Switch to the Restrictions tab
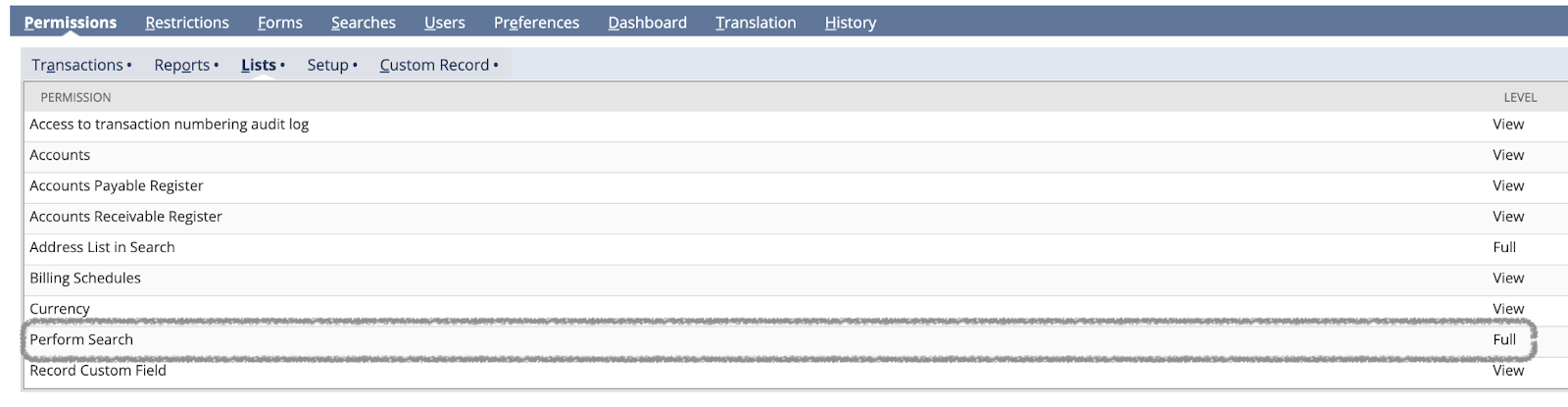The width and height of the screenshot is (1568, 407). coord(187,22)
